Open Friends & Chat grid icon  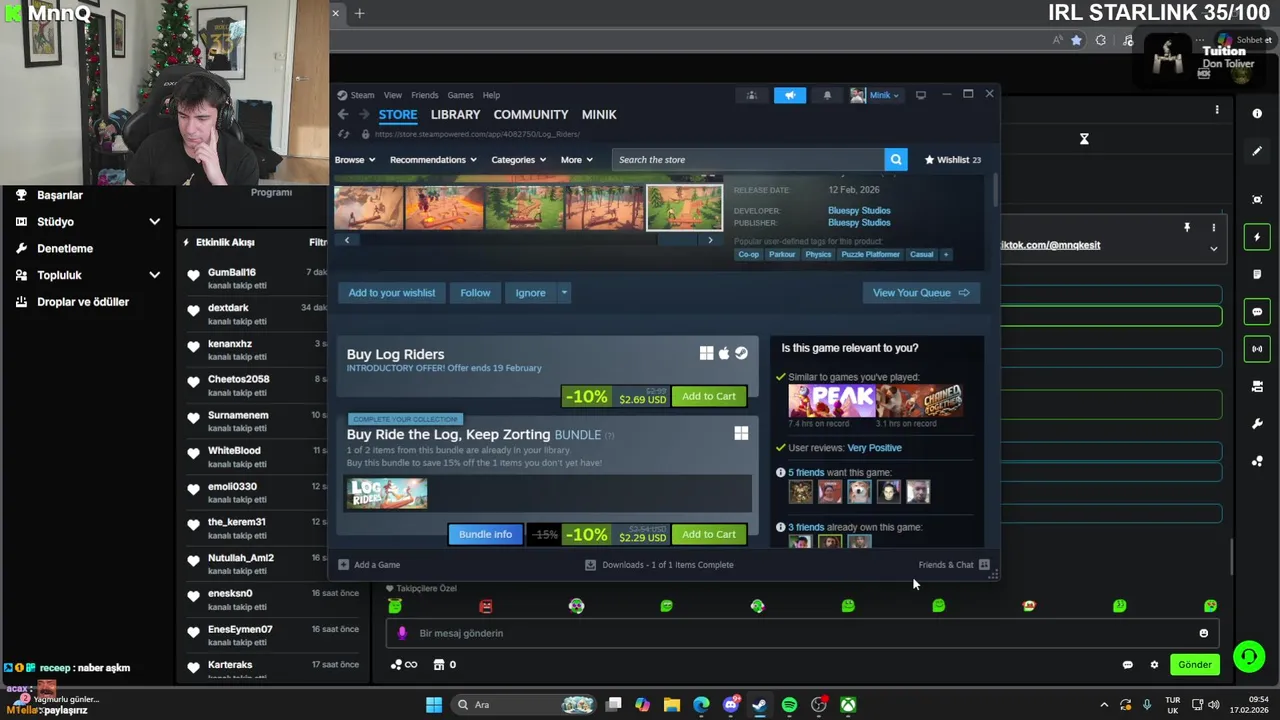click(984, 565)
